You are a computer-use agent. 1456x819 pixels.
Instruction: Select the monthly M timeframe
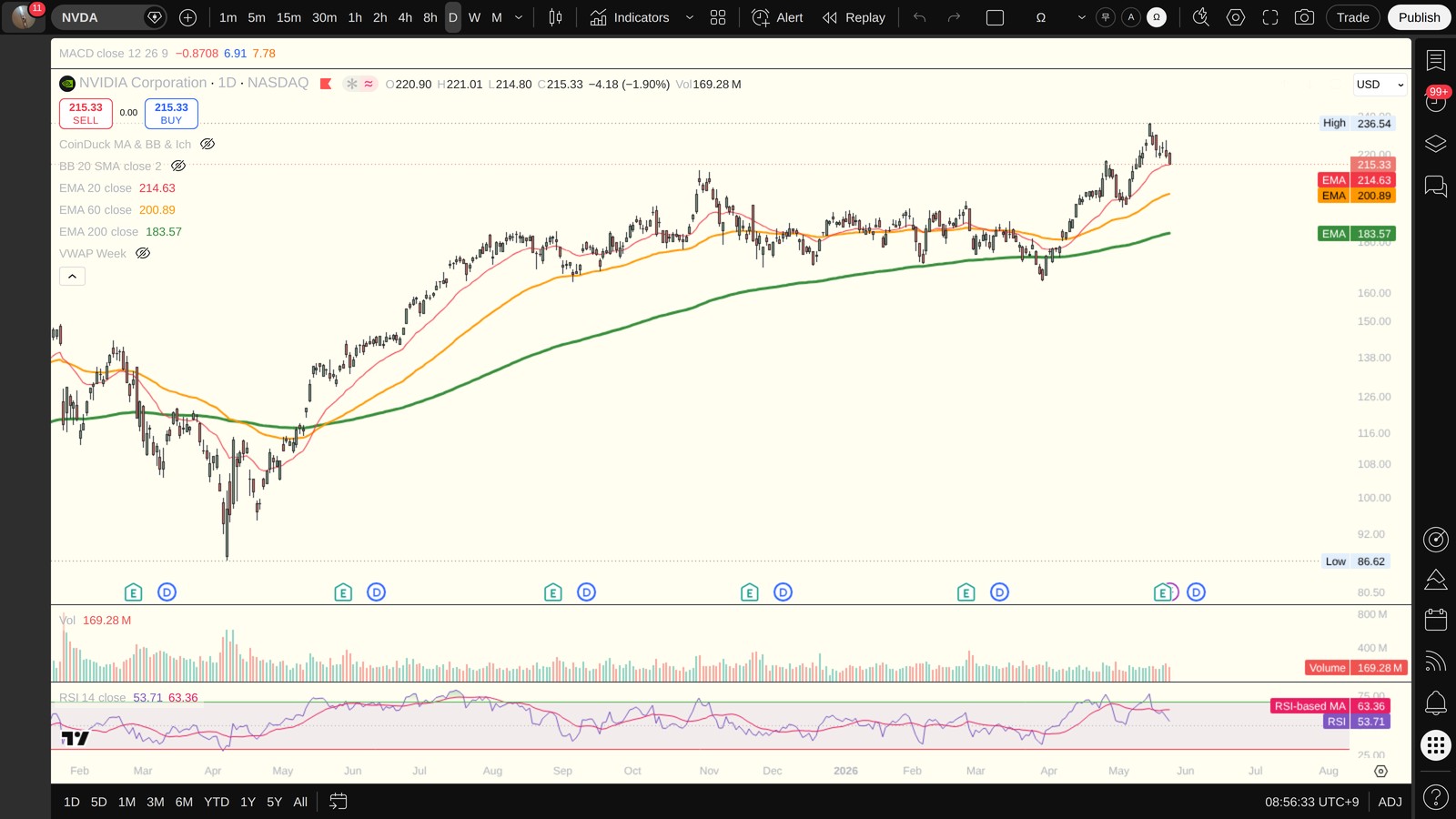click(497, 17)
